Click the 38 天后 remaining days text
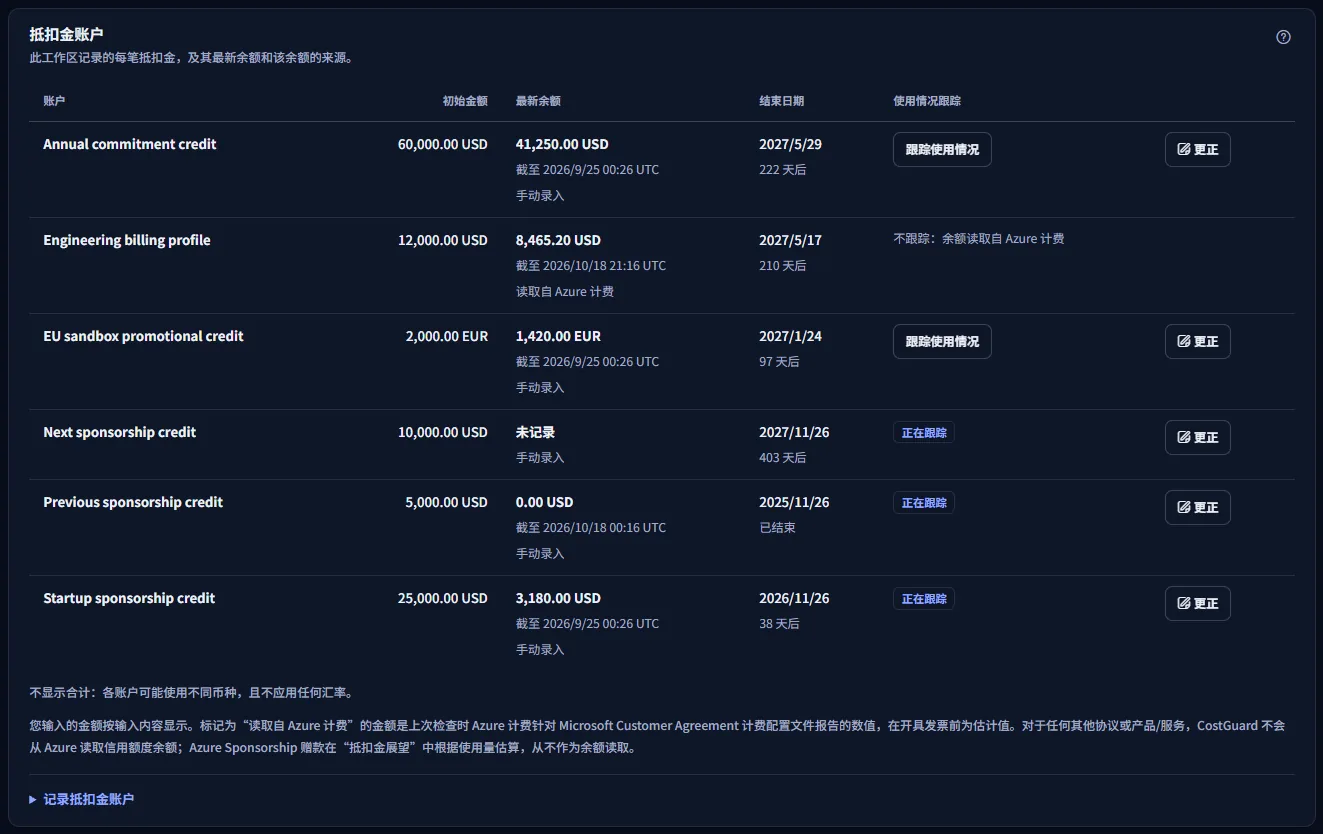Viewport: 1323px width, 834px height. (x=779, y=624)
